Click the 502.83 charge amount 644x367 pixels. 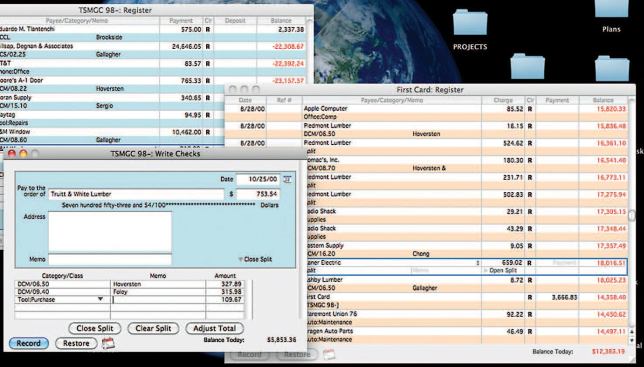513,195
